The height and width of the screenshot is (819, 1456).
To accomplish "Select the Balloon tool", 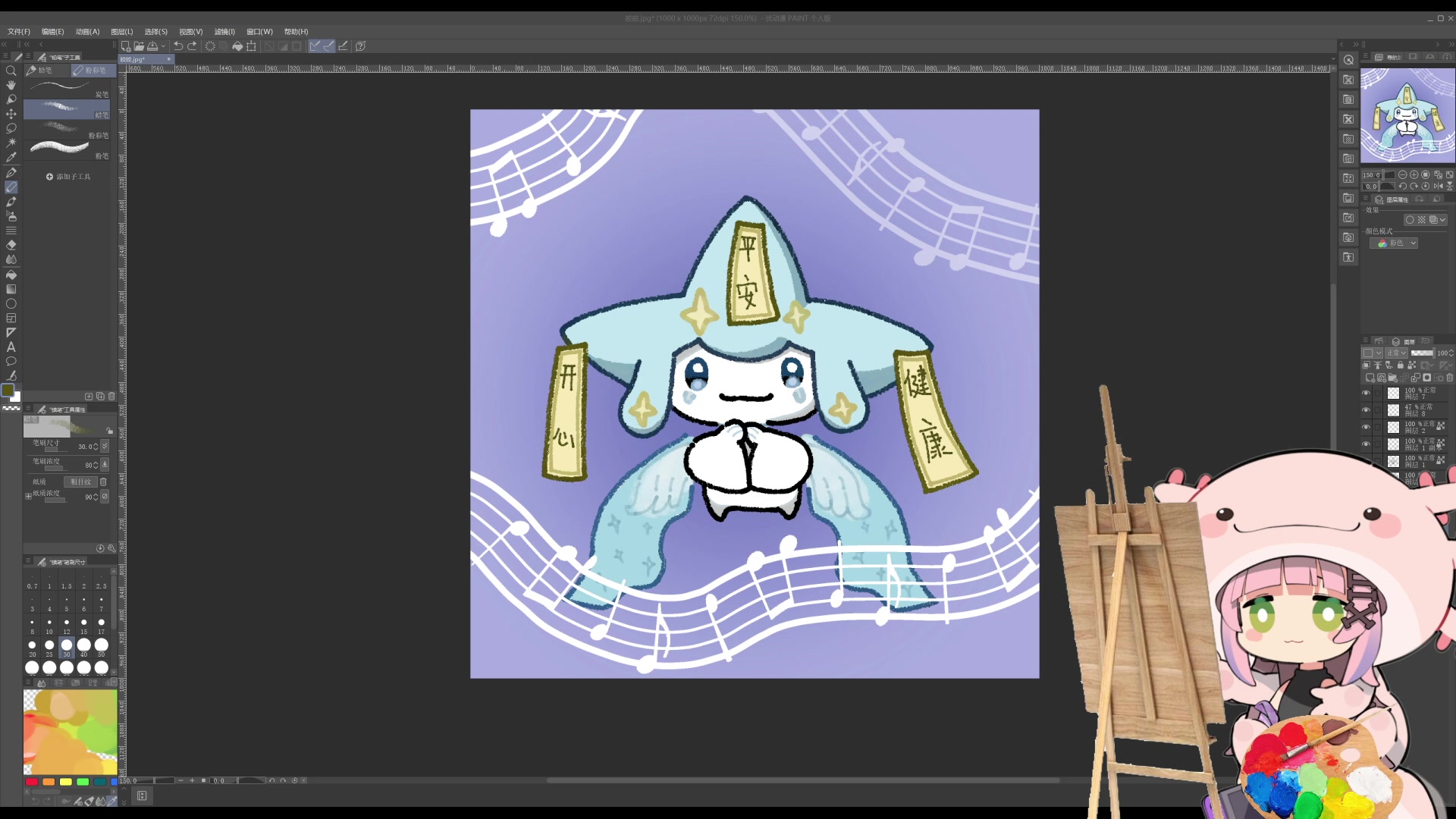I will click(x=11, y=361).
